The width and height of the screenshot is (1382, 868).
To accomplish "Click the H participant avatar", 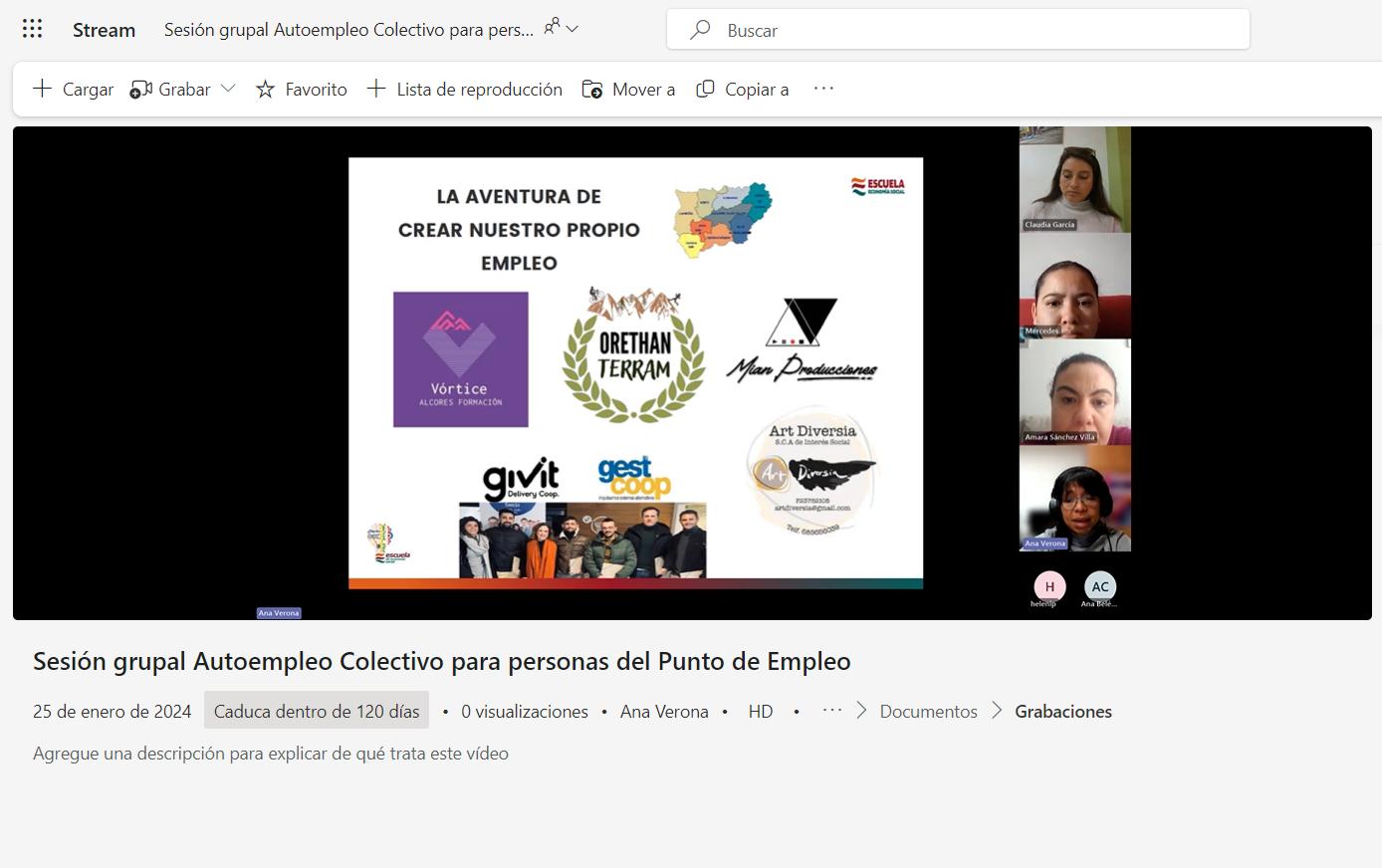I will click(x=1049, y=586).
